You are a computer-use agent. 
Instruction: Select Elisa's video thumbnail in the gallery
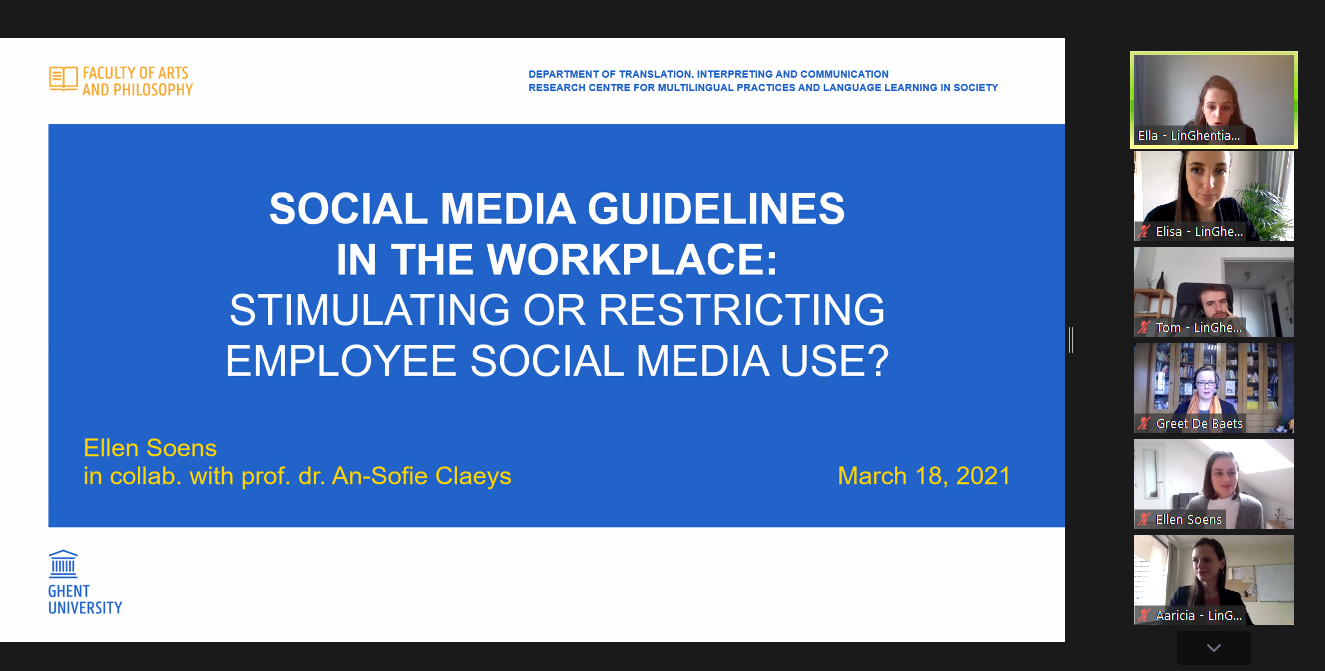pos(1213,196)
